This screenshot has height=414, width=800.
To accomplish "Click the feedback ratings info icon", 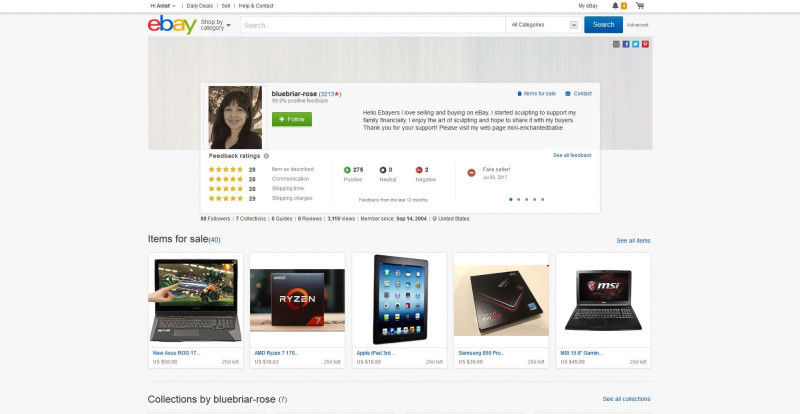I will (x=266, y=156).
